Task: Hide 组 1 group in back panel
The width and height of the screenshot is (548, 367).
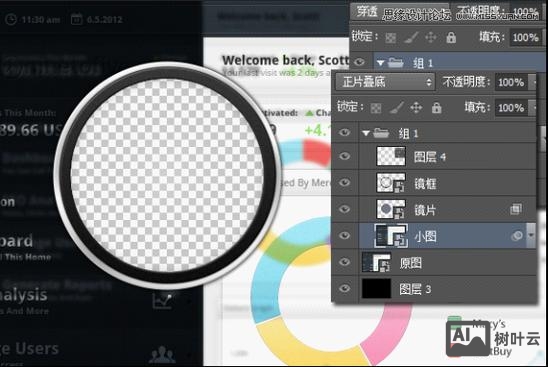Action: 359,63
